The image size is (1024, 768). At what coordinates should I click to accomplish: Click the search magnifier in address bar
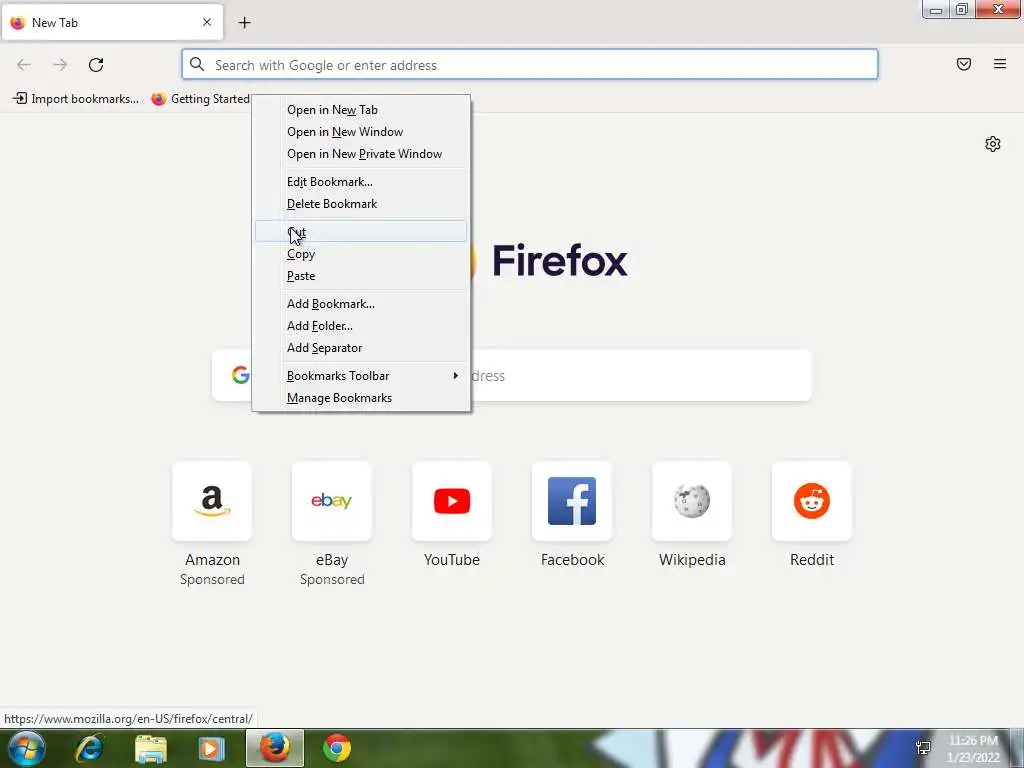point(197,64)
